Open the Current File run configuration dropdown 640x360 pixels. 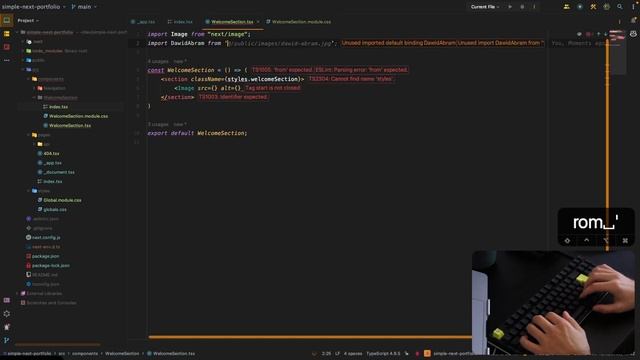(x=485, y=7)
